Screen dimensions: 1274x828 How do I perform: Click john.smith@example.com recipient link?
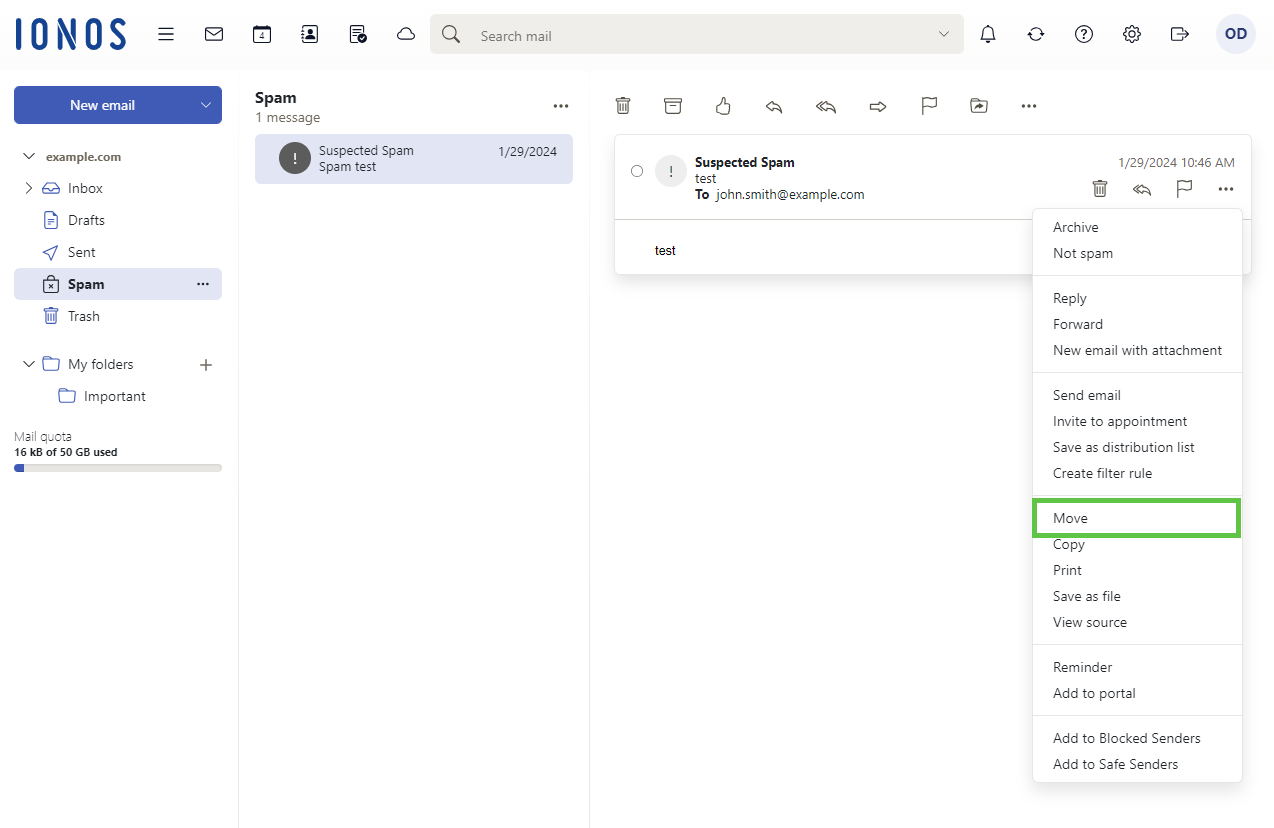point(790,194)
